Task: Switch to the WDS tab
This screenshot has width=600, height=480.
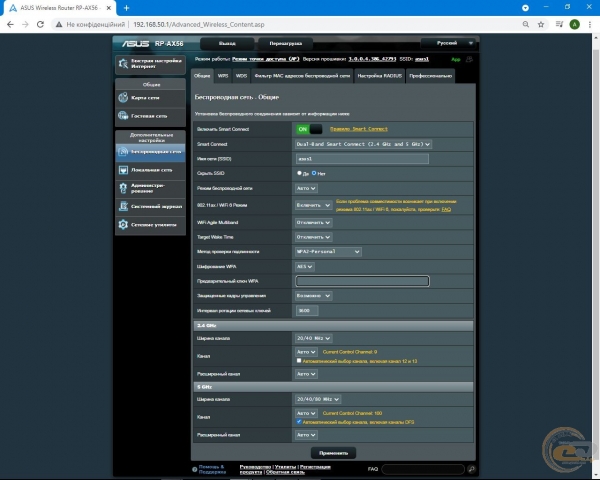Action: tap(241, 76)
